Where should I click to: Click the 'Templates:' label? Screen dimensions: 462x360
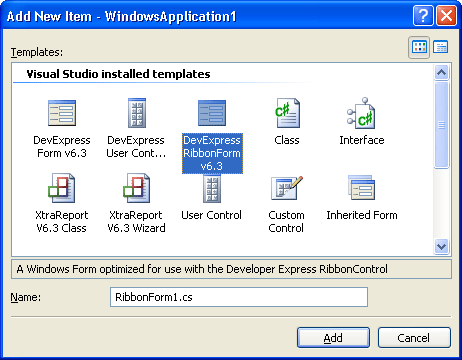tap(37, 52)
